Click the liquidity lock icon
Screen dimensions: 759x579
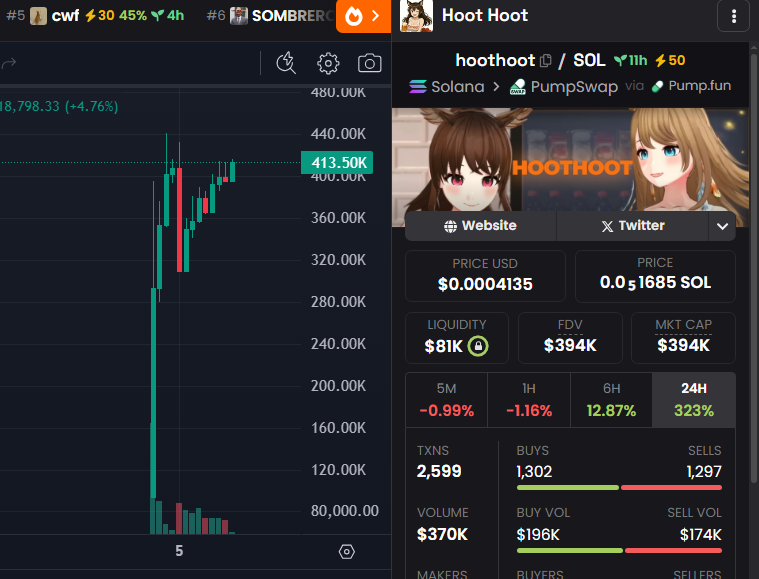478,346
